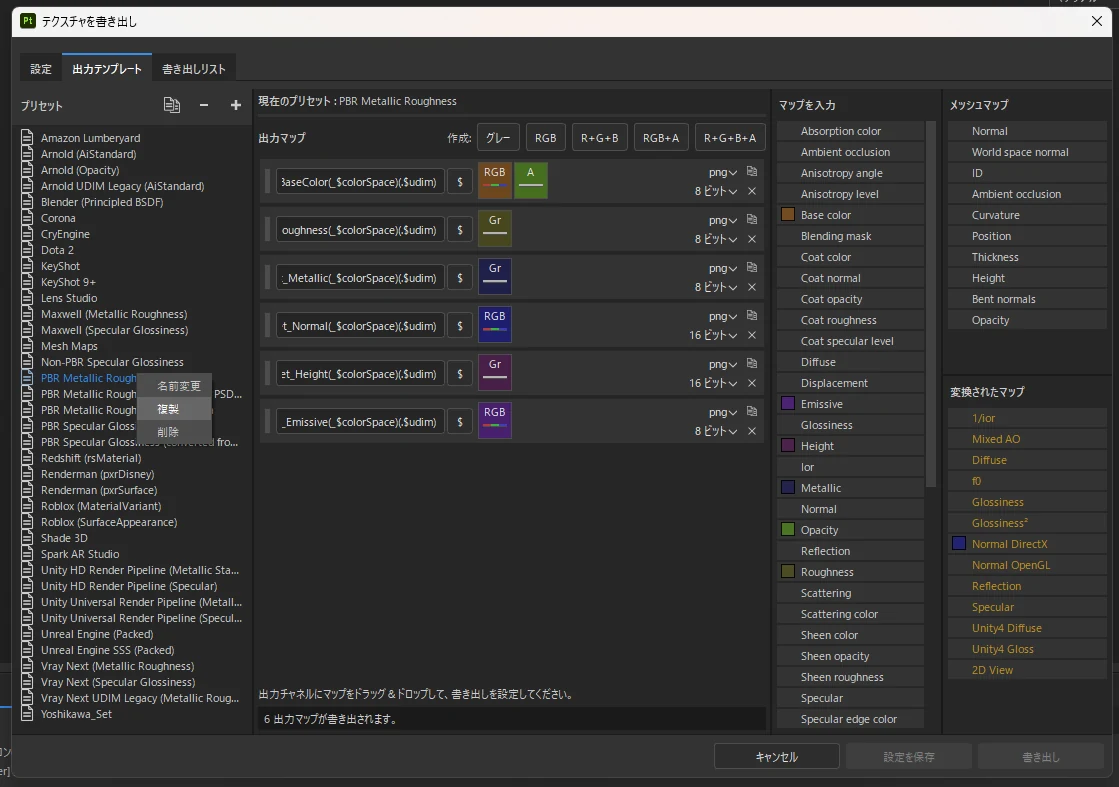Delete the Height output map row
The image size is (1119, 787).
751,383
